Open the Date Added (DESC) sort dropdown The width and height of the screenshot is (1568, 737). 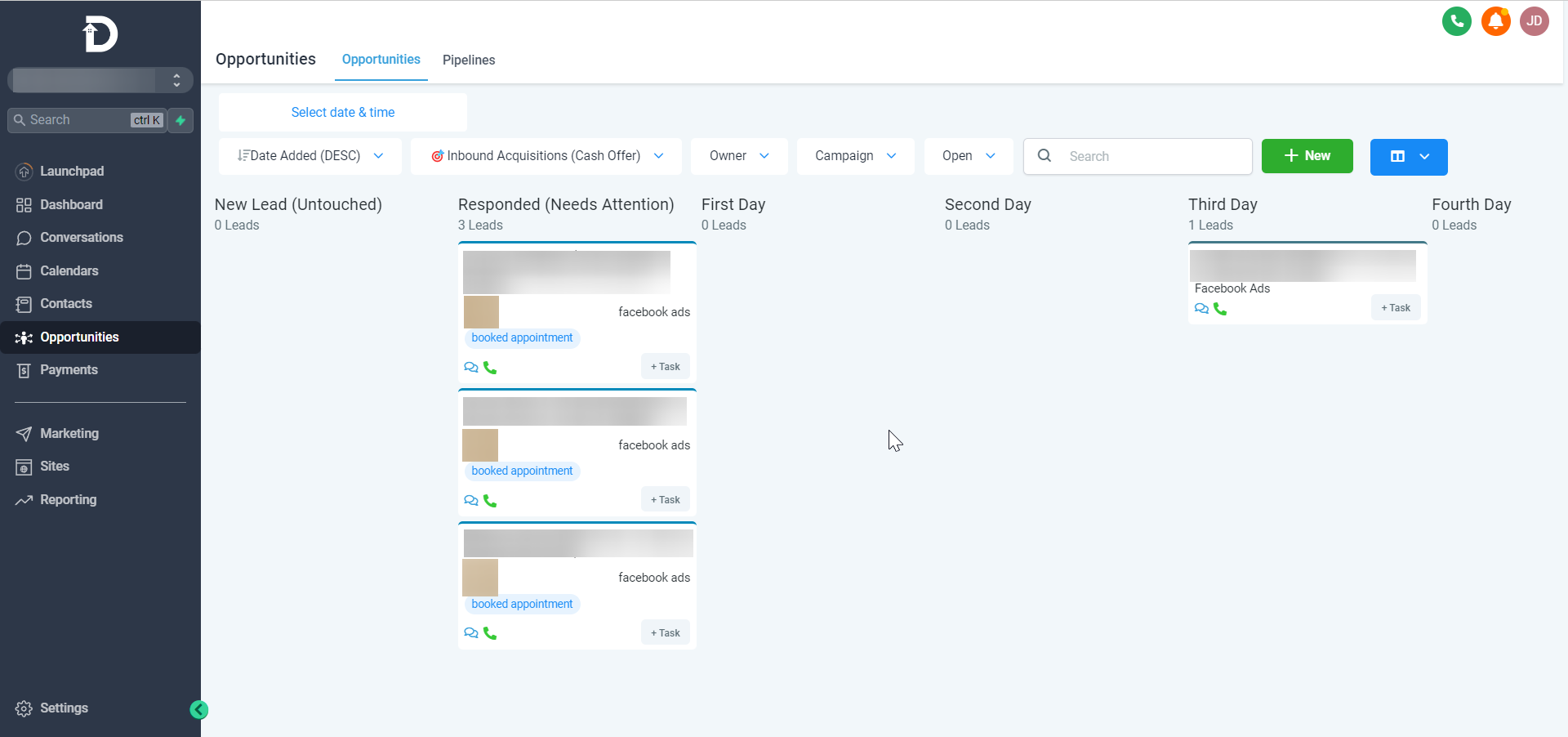coord(310,156)
